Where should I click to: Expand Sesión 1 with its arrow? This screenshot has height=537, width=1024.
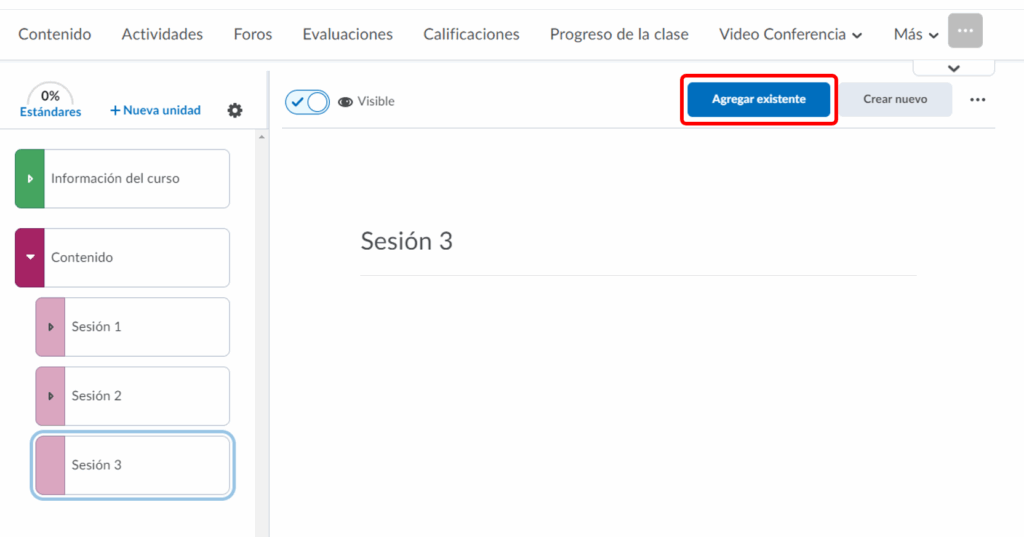point(50,327)
